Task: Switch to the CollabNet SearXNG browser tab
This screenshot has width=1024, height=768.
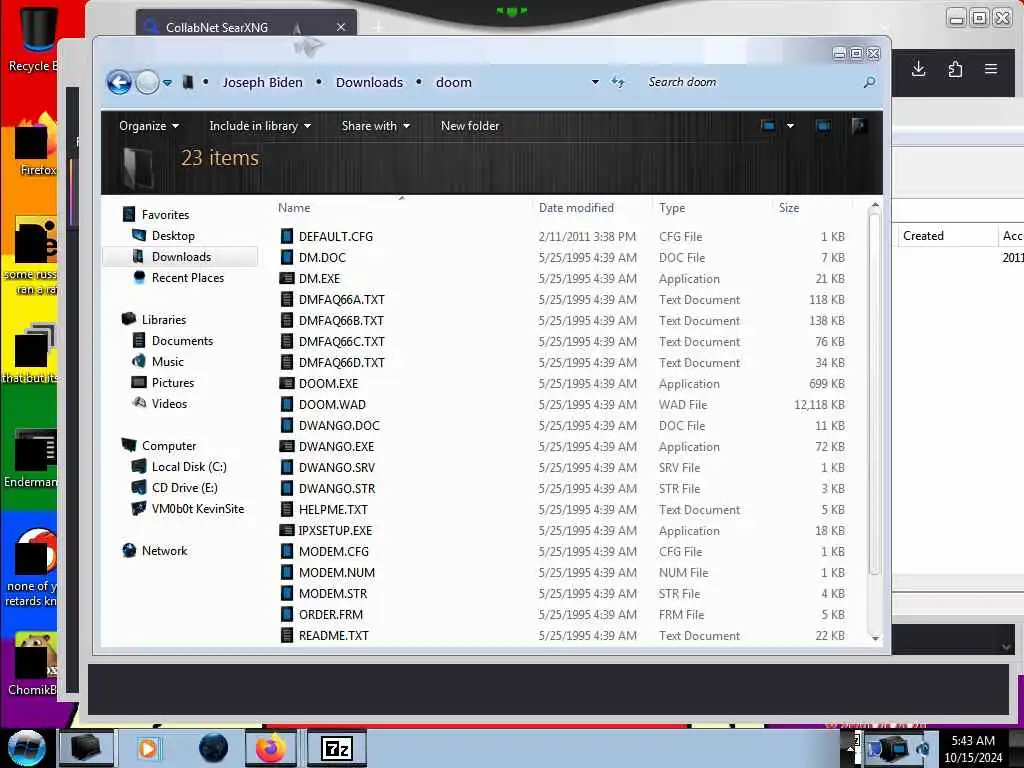Action: (x=217, y=27)
